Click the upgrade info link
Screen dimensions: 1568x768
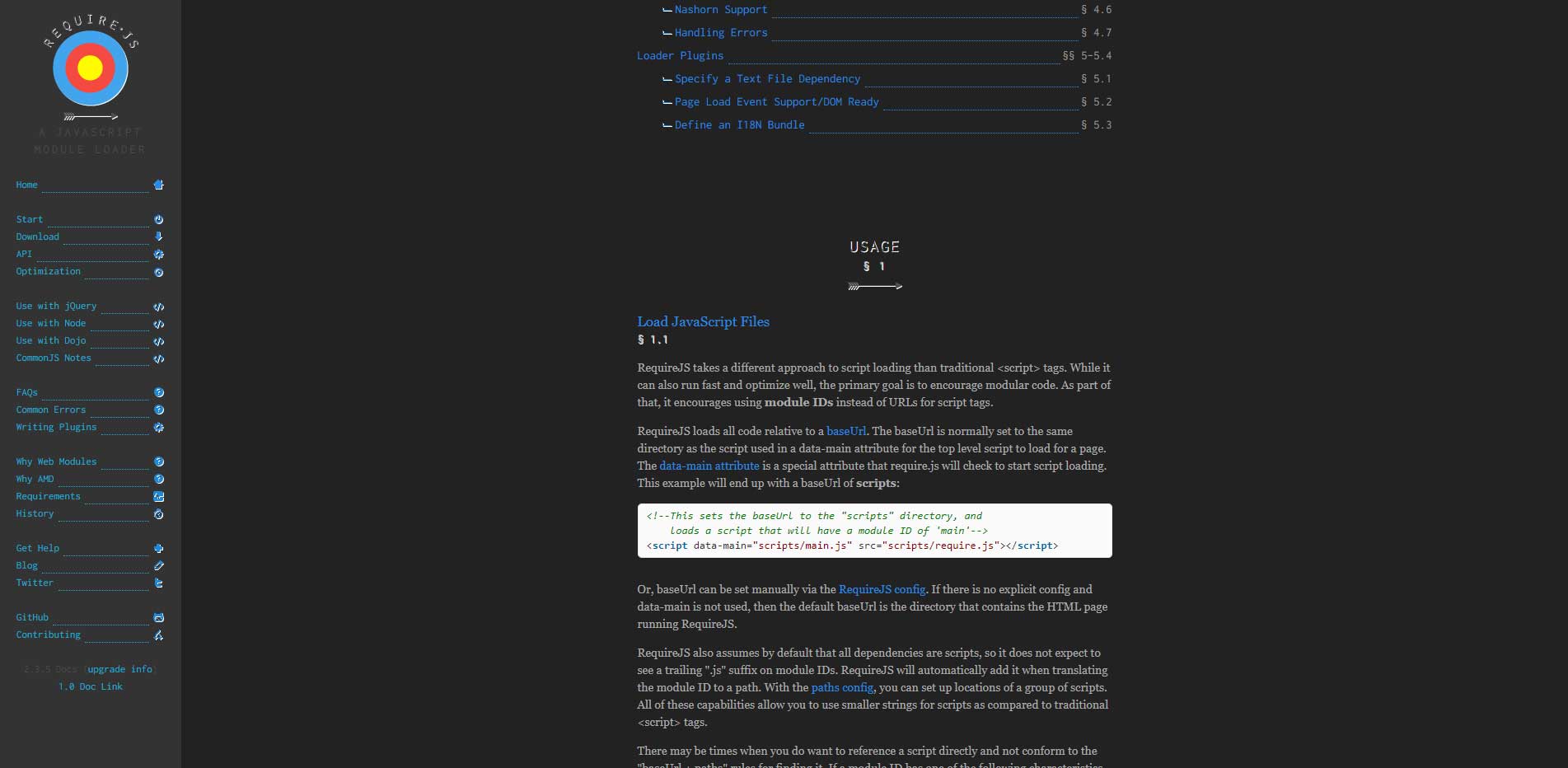[x=119, y=669]
